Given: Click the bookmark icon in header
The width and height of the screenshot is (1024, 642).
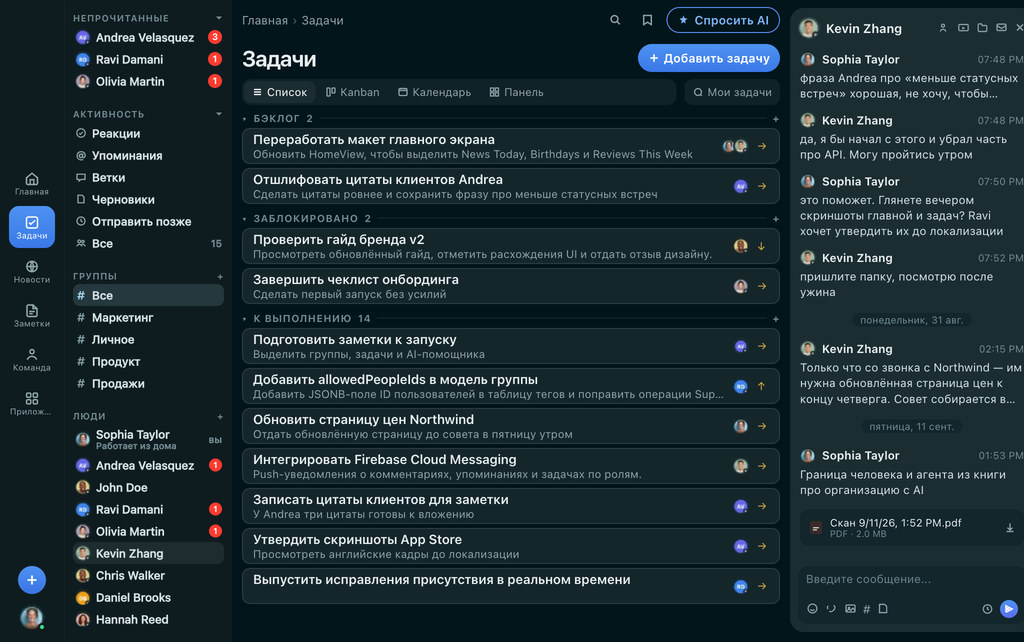Looking at the screenshot, I should tap(647, 20).
